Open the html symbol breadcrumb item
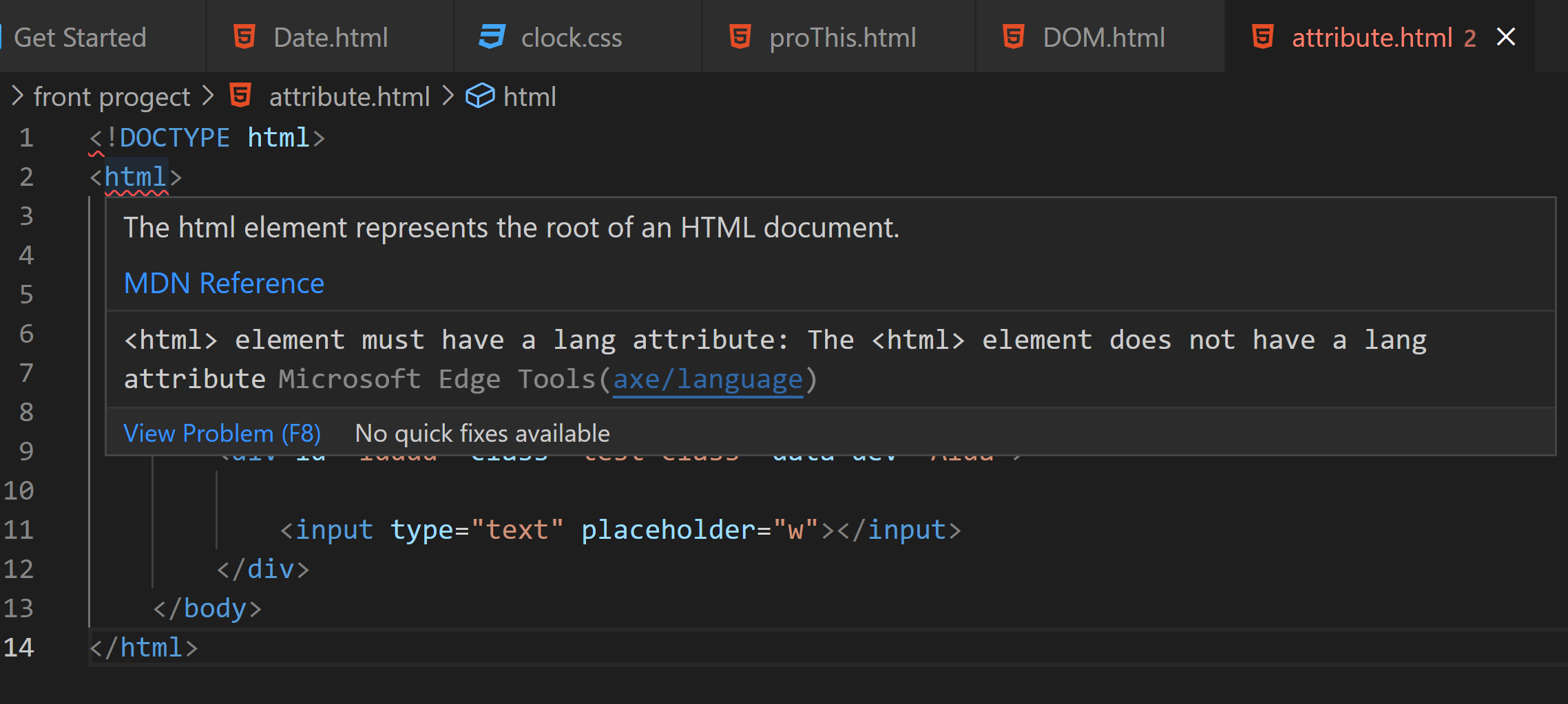This screenshot has height=704, width=1568. (x=530, y=97)
